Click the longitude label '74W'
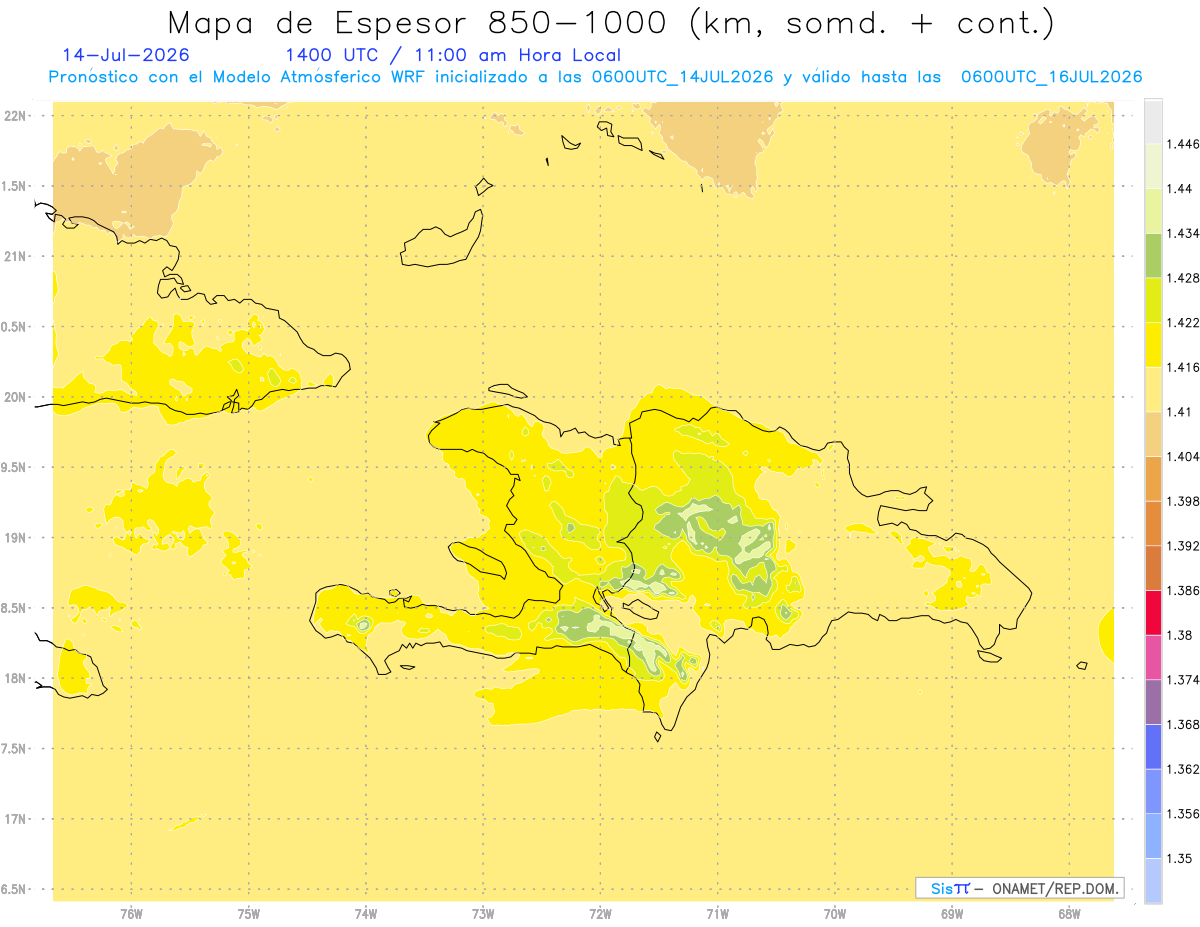The image size is (1200, 927). (365, 913)
